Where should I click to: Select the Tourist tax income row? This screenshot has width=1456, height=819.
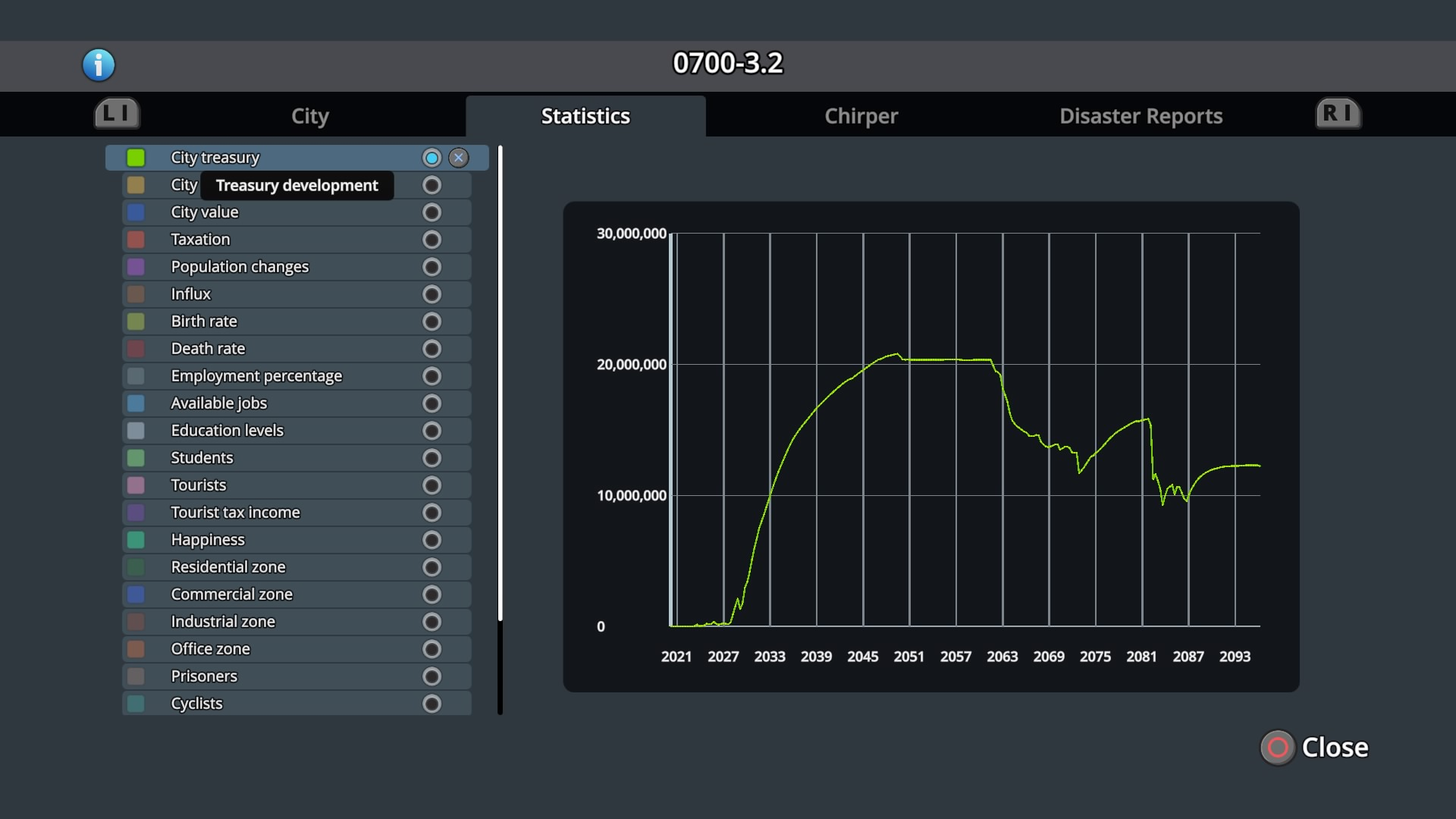[x=235, y=513]
